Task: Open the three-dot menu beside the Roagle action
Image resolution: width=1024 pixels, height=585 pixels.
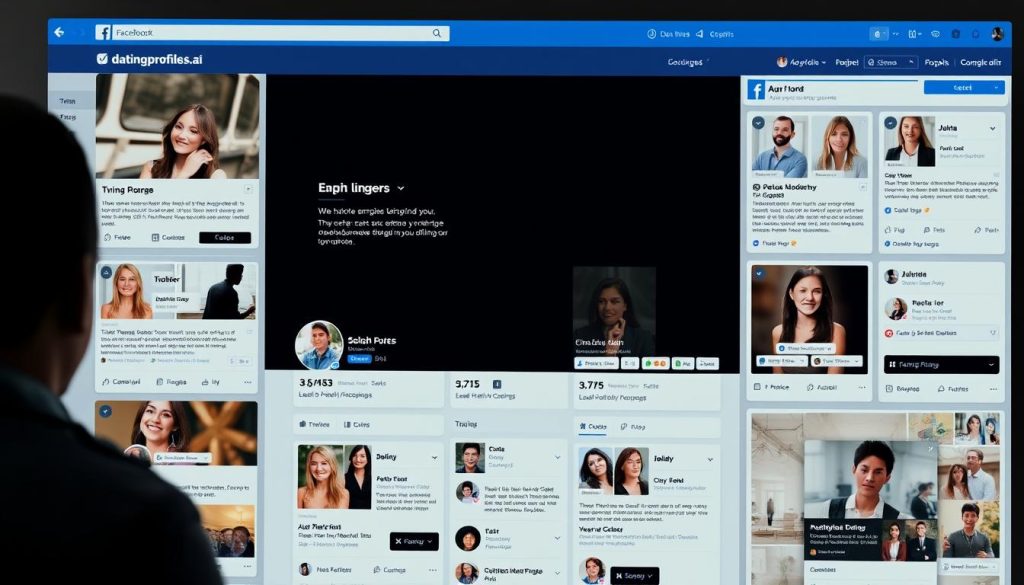Action: (x=248, y=382)
